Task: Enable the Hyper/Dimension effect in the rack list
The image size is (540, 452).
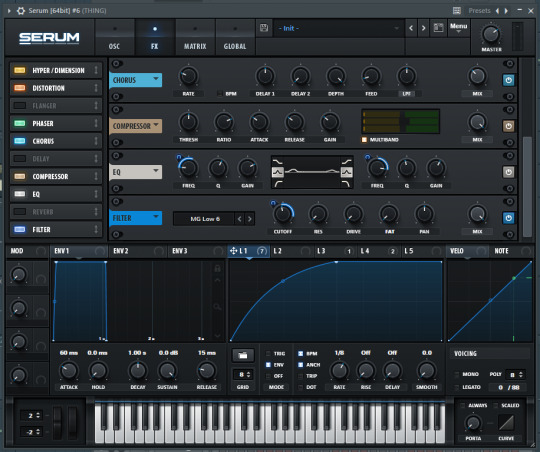Action: [20, 70]
